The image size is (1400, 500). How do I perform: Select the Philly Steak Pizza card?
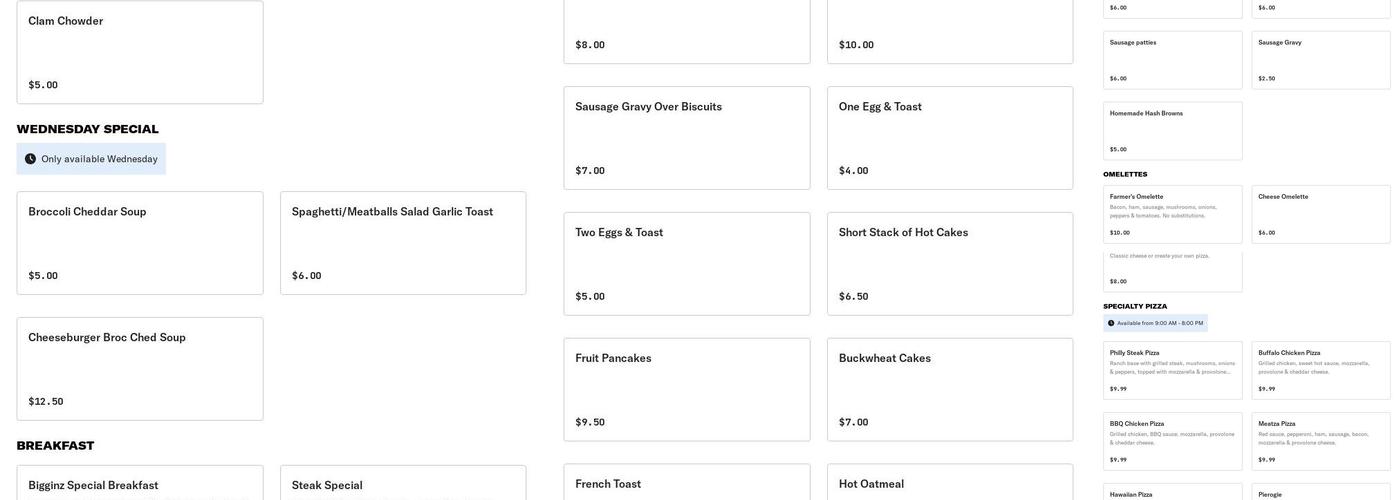click(1173, 370)
